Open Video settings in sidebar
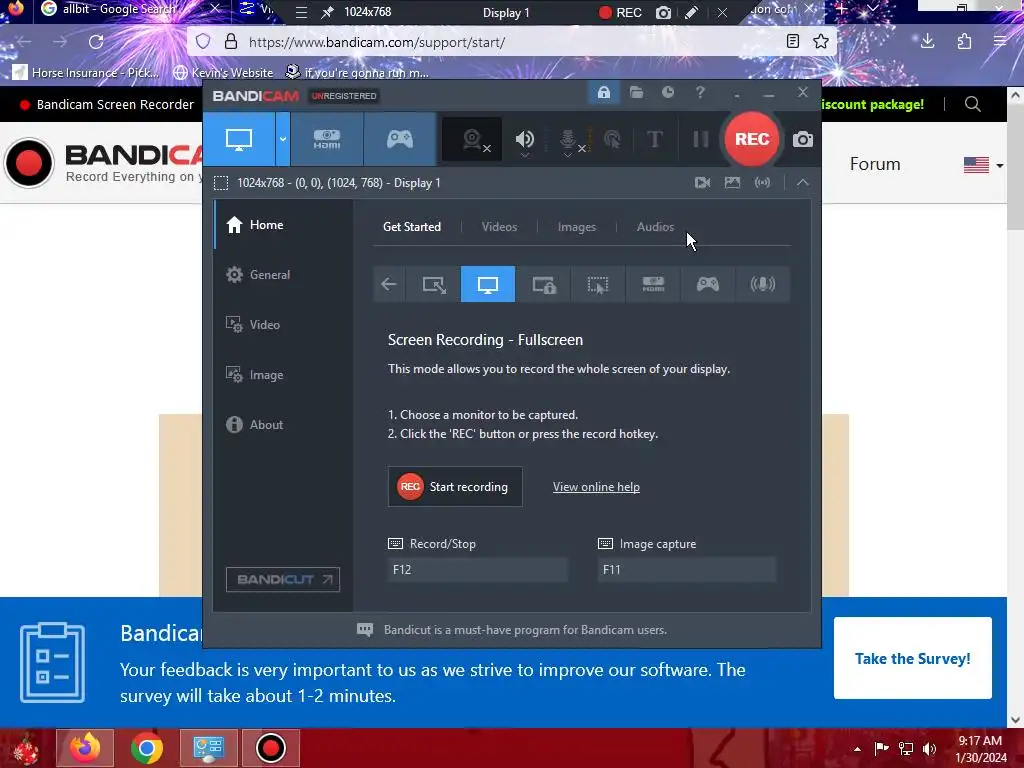The image size is (1024, 768). pyautogui.click(x=283, y=325)
